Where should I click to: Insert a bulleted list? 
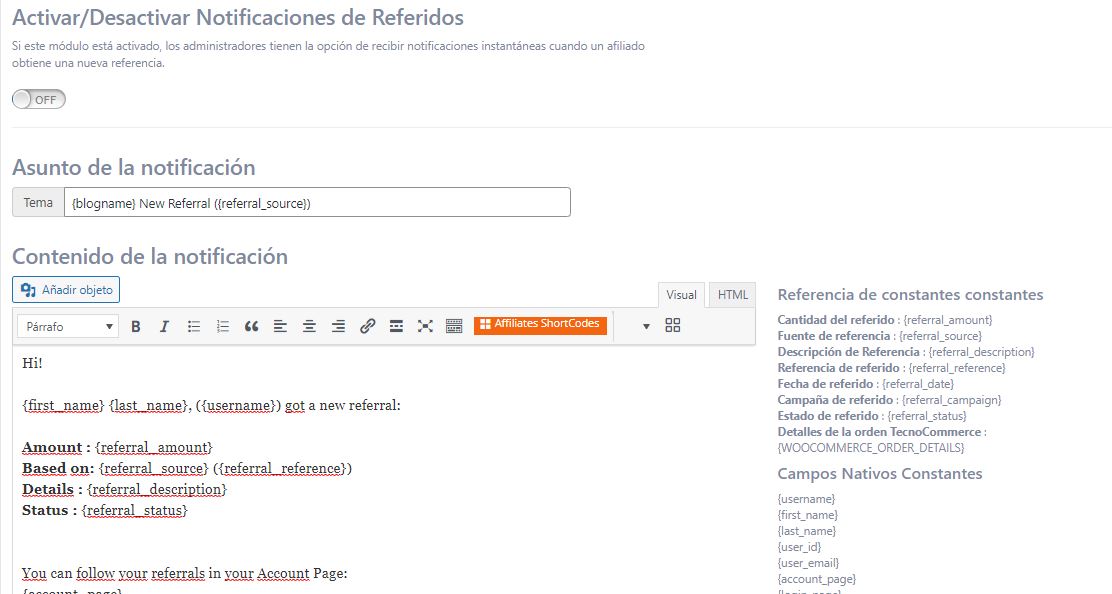(x=194, y=326)
